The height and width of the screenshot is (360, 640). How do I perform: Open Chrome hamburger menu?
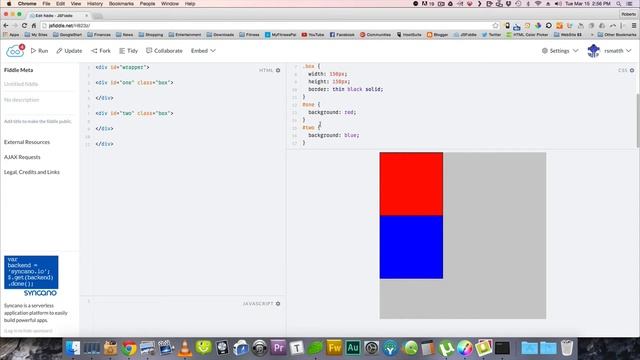click(634, 25)
